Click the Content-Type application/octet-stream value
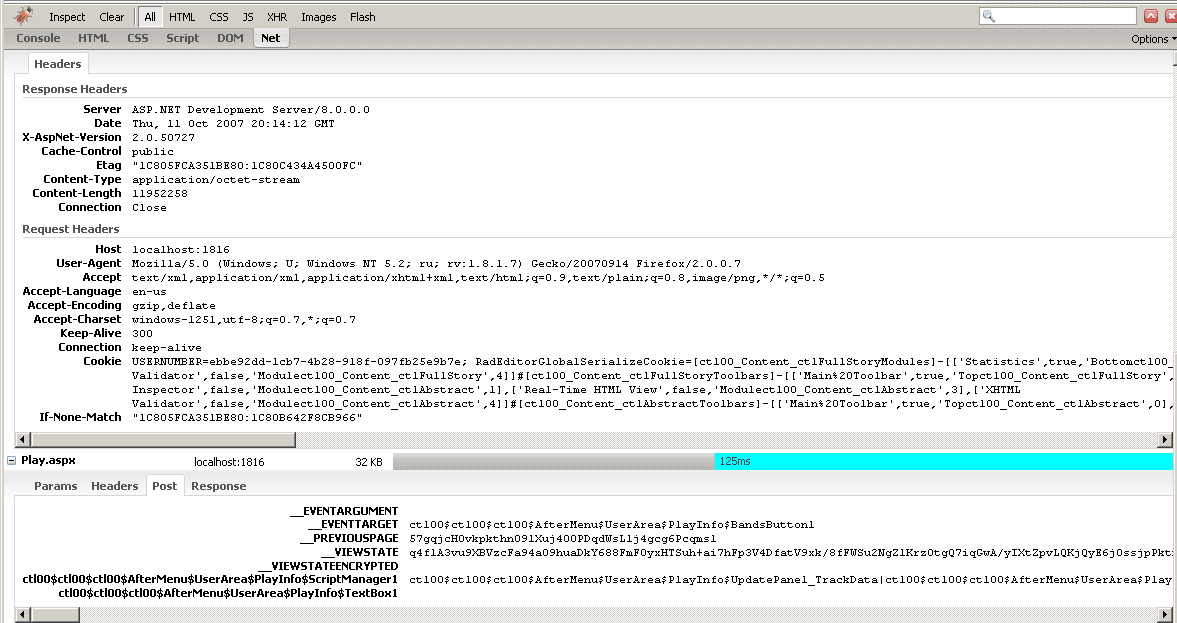Screen dimensions: 1177x623 [216, 180]
